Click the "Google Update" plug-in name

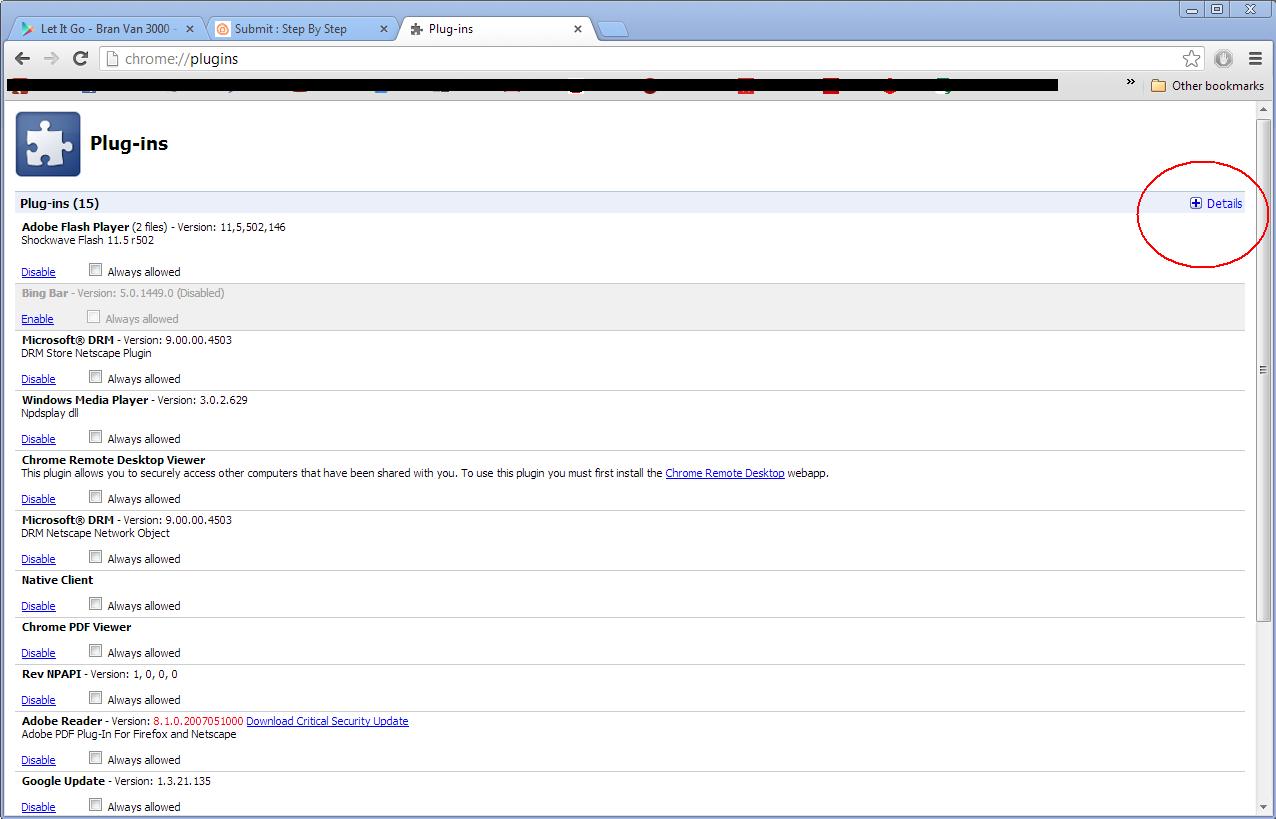click(x=63, y=781)
